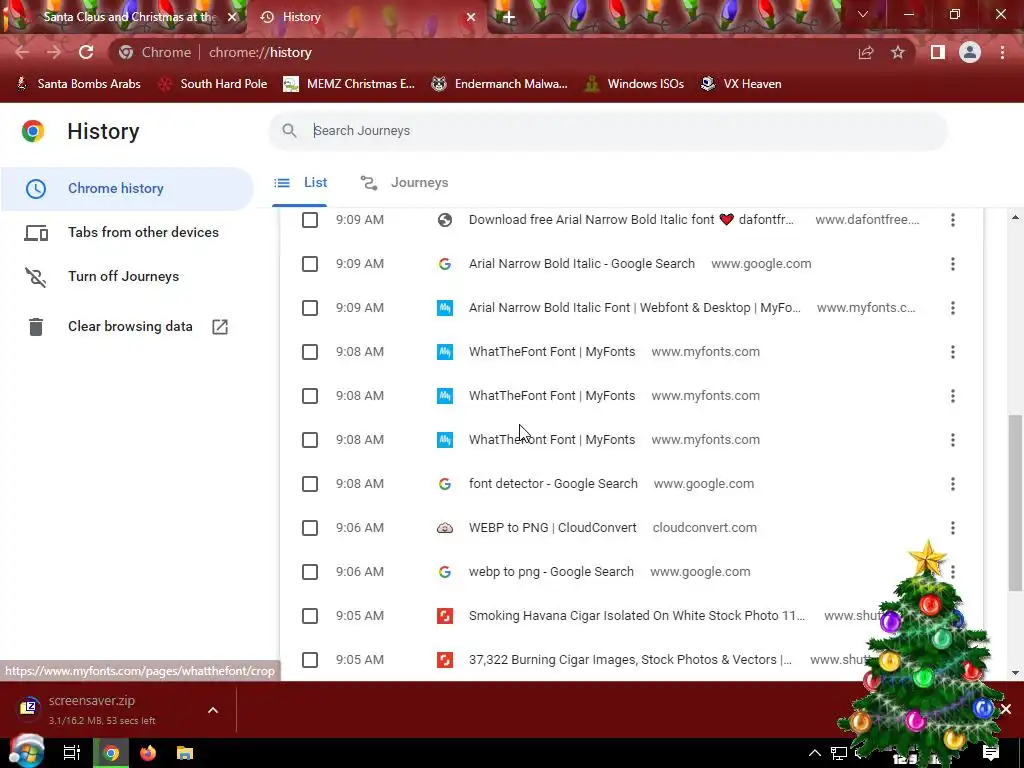The height and width of the screenshot is (768, 1024).
Task: Click Google favicon on webp to png row
Action: 445,572
